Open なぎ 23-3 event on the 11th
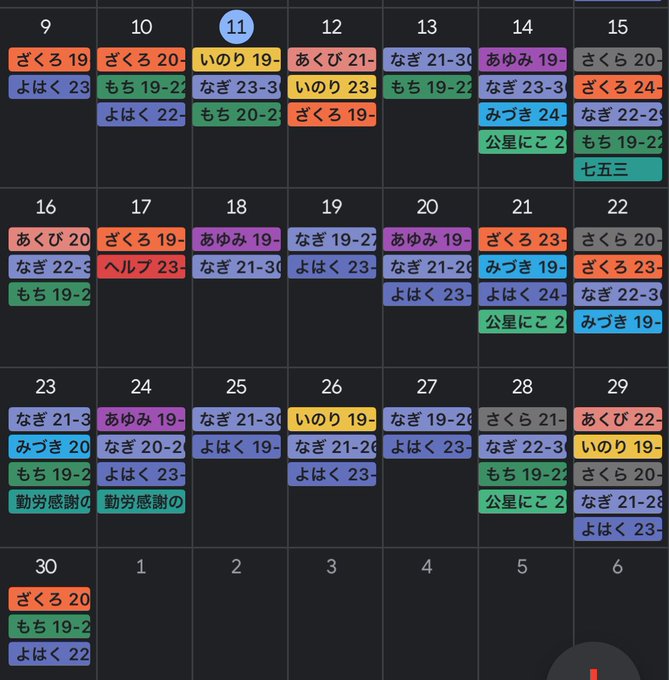Screen dimensions: 669x680 tap(237, 87)
